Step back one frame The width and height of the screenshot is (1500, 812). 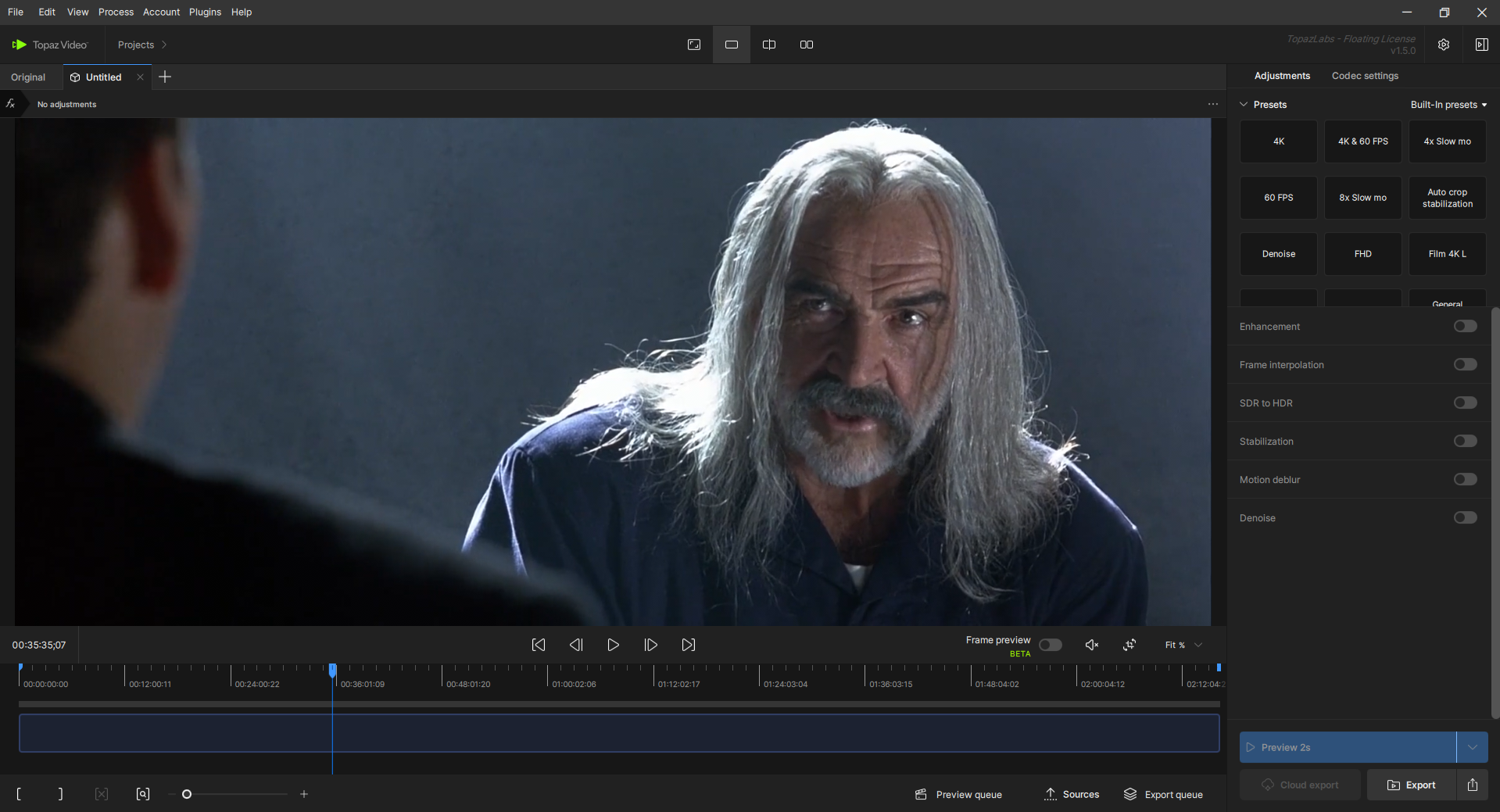coord(576,645)
